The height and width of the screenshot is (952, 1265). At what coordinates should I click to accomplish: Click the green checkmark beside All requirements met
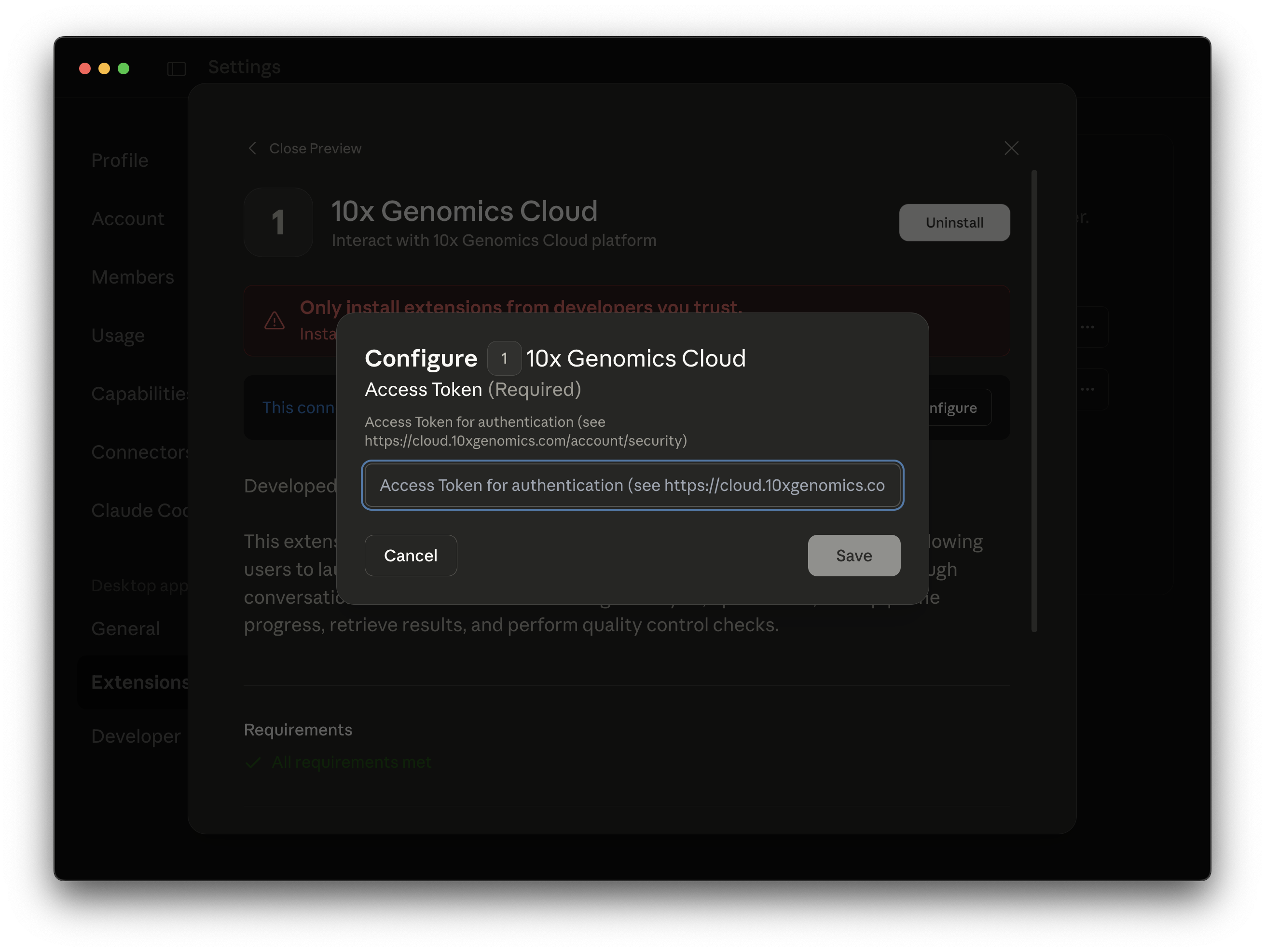253,763
